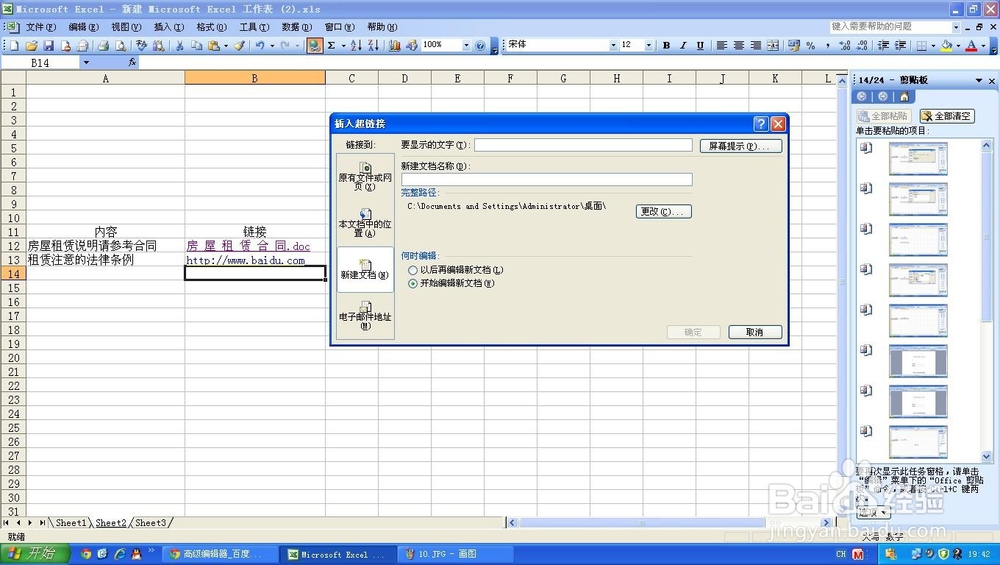Select 以后再编辑新文档 radio option
Image resolution: width=1000 pixels, height=565 pixels.
(413, 270)
